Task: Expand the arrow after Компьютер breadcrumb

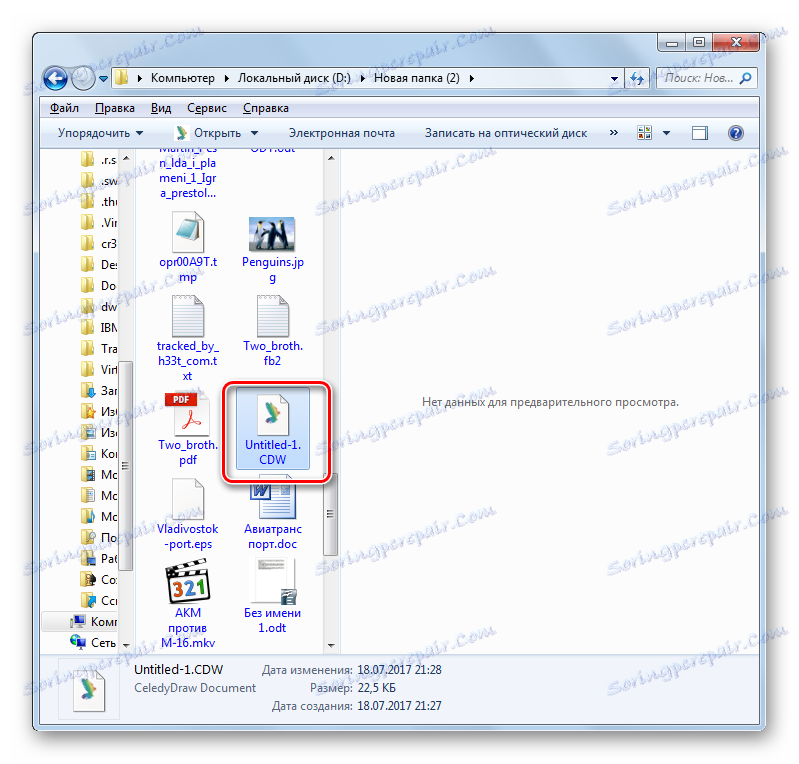Action: pyautogui.click(x=226, y=78)
